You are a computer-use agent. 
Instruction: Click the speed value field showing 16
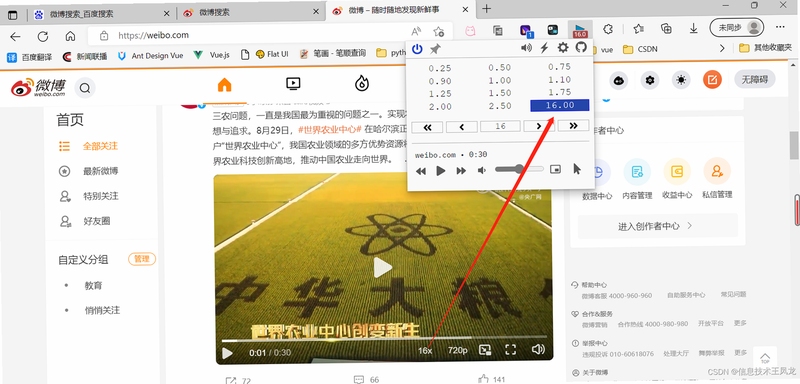pyautogui.click(x=500, y=126)
